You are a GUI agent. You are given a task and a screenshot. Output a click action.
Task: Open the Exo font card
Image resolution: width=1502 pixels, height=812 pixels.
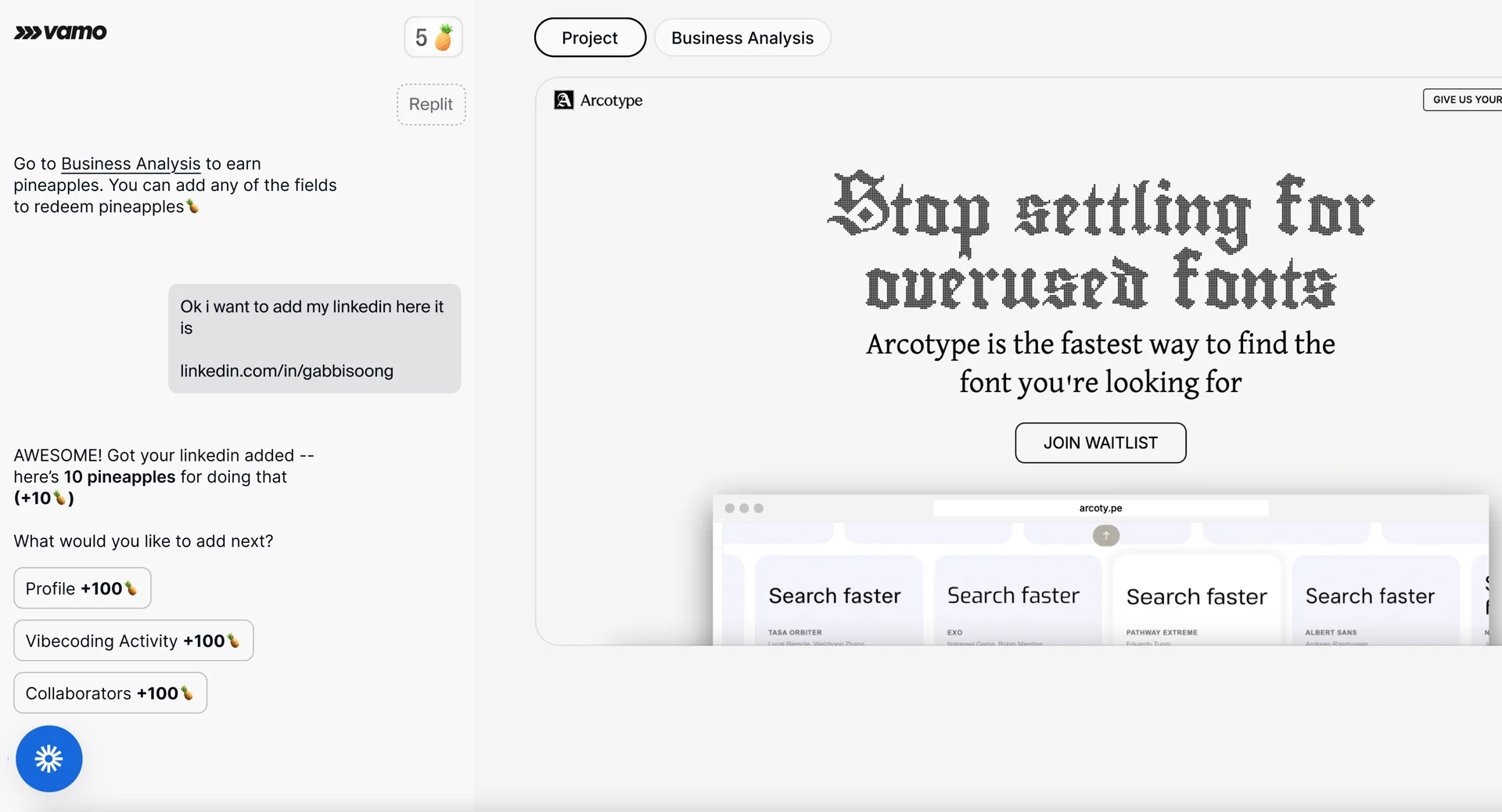pos(1013,601)
